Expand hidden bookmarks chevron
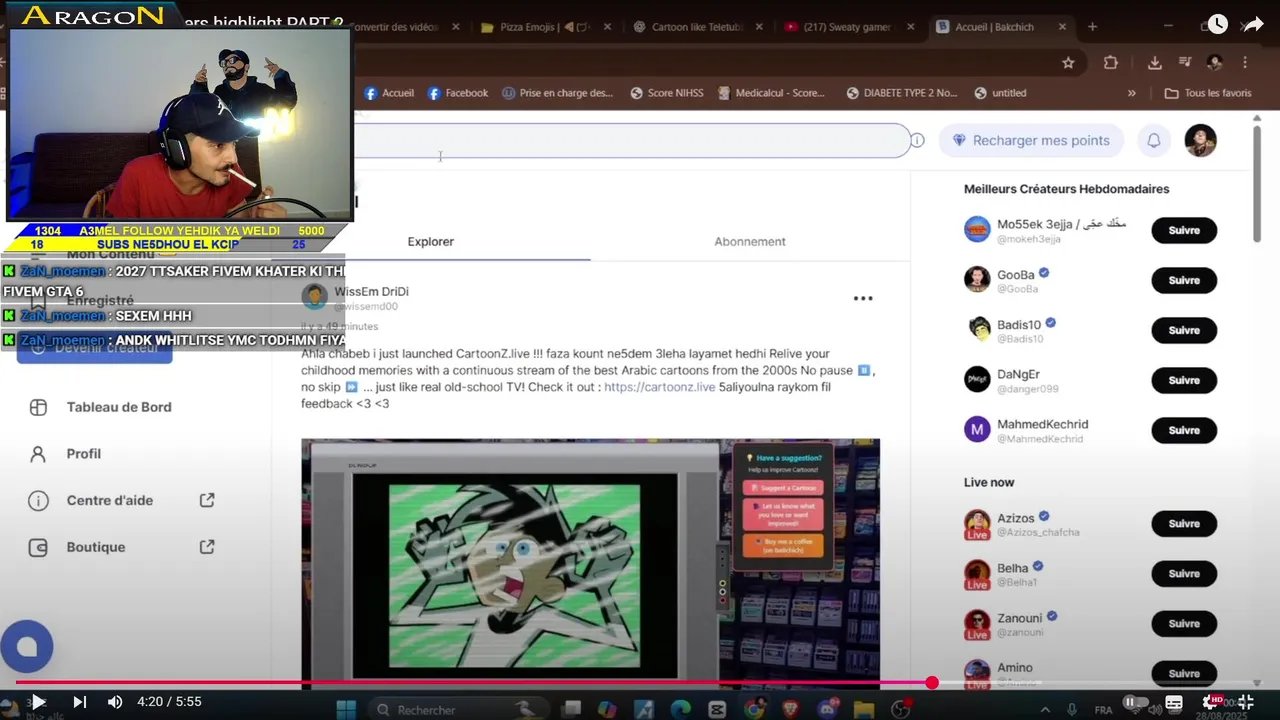Viewport: 1280px width, 720px height. click(1131, 93)
